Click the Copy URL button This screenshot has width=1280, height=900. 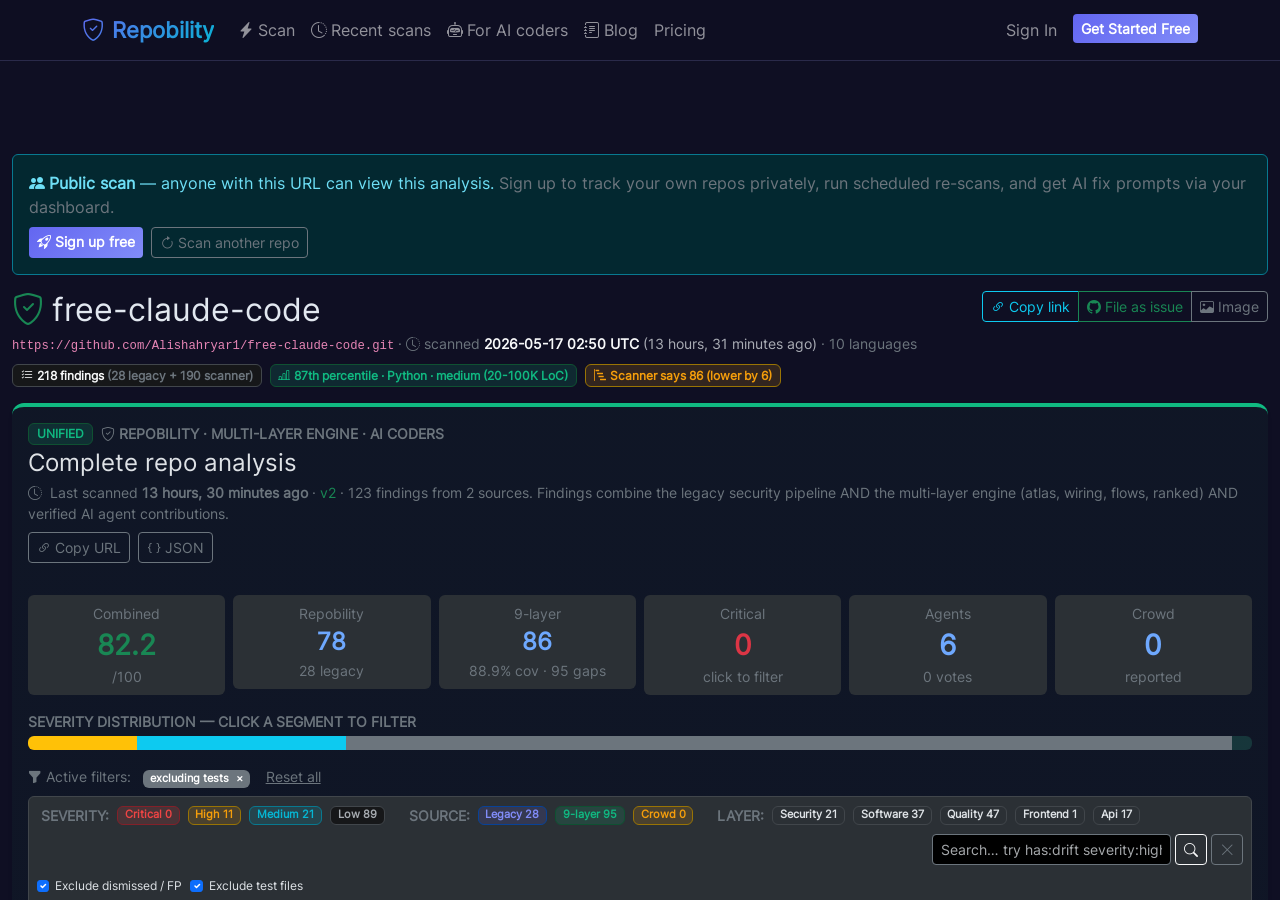pyautogui.click(x=79, y=548)
